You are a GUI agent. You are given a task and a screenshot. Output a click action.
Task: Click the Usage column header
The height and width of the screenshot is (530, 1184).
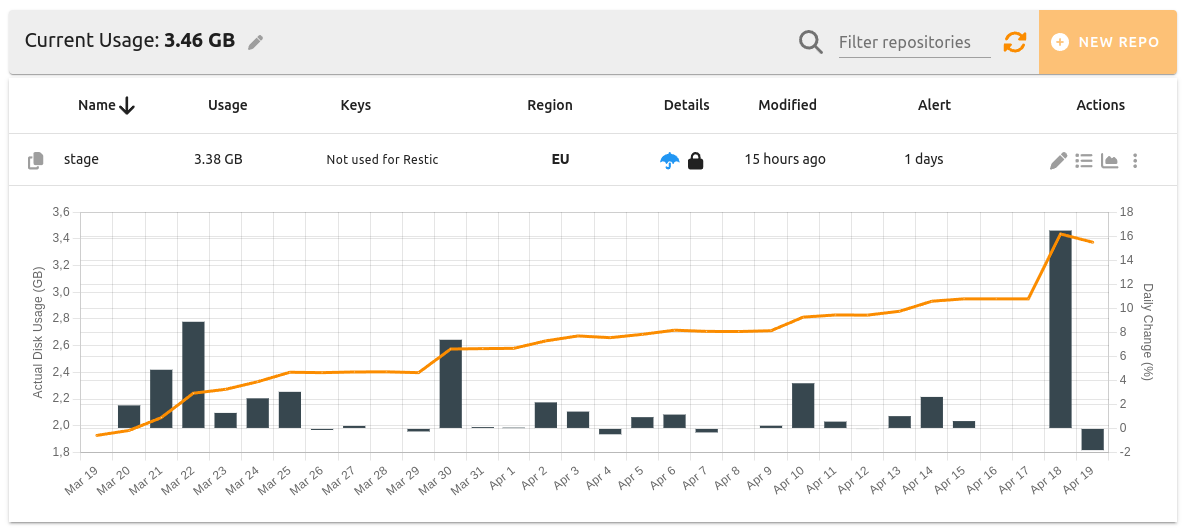[228, 106]
